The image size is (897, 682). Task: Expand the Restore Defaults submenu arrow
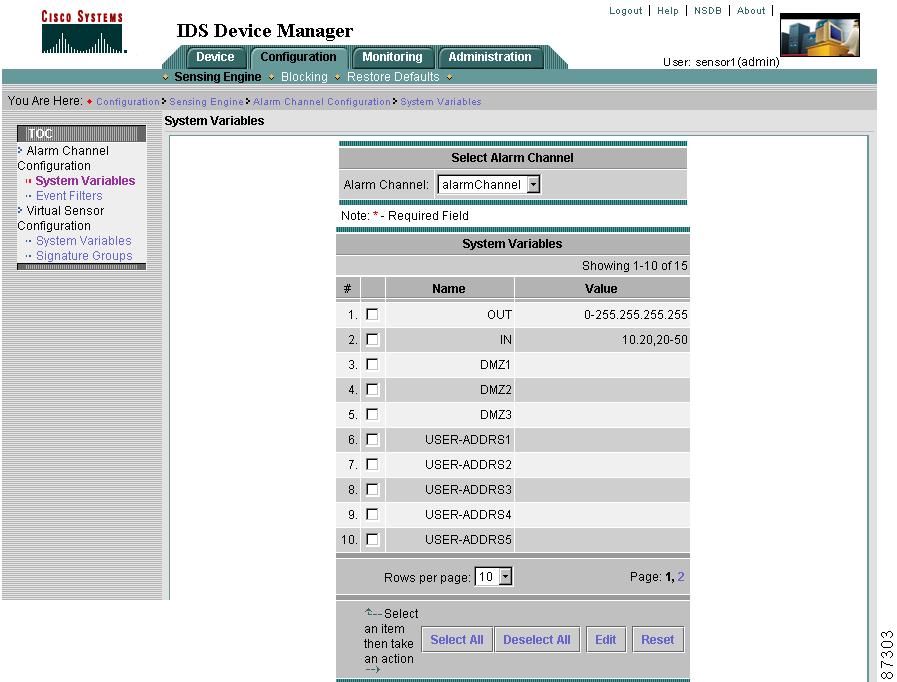click(x=449, y=76)
